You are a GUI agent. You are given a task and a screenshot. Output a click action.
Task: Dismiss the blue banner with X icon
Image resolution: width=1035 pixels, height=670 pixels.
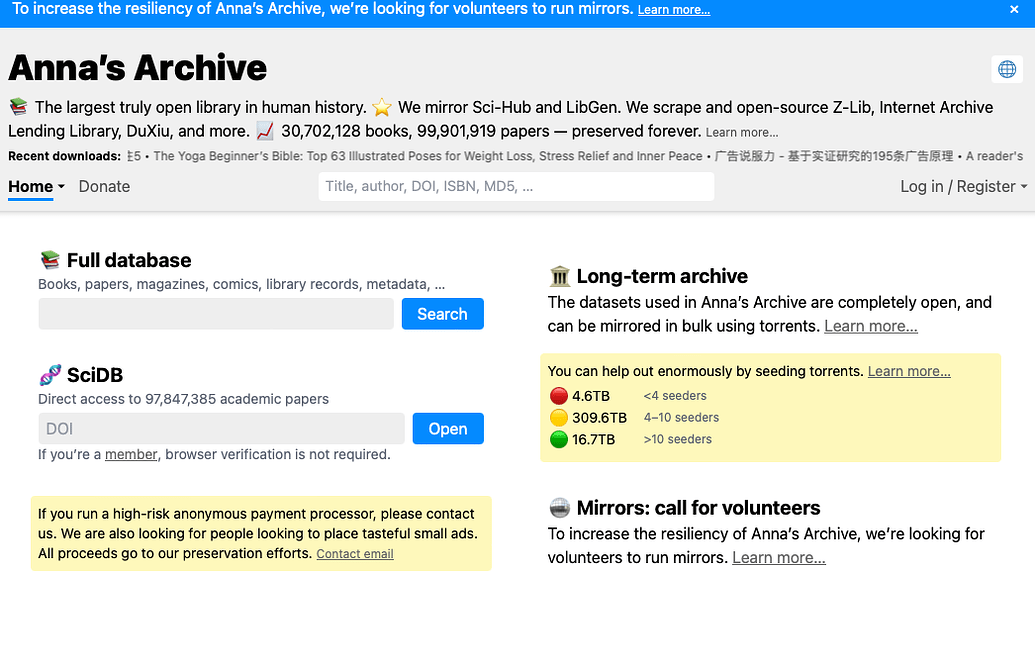[x=1014, y=10]
